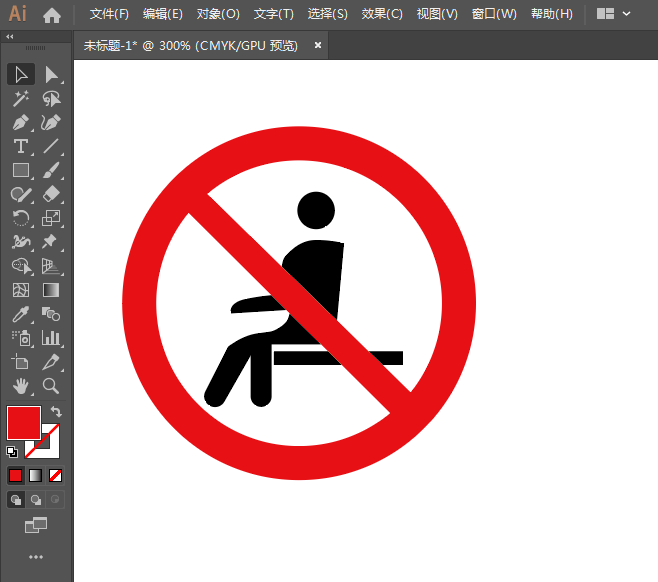Viewport: 658px width, 582px height.
Task: Select the Pen tool
Action: pyautogui.click(x=20, y=122)
